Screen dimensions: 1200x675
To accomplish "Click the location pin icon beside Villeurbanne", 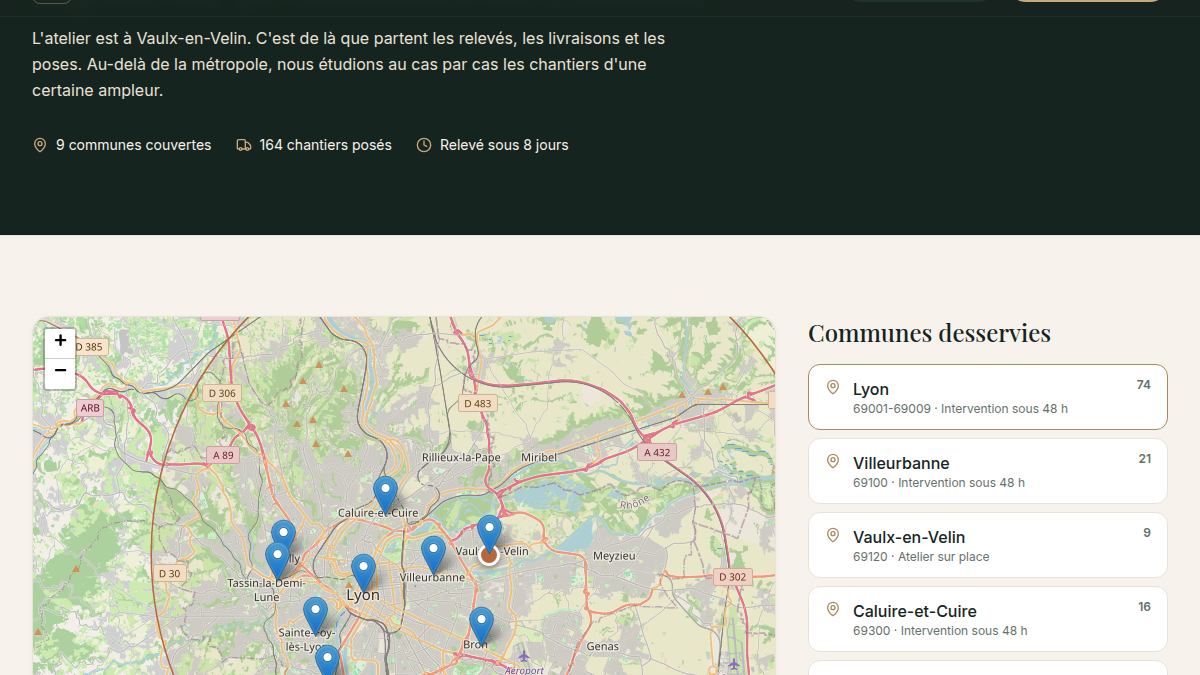I will tap(832, 461).
